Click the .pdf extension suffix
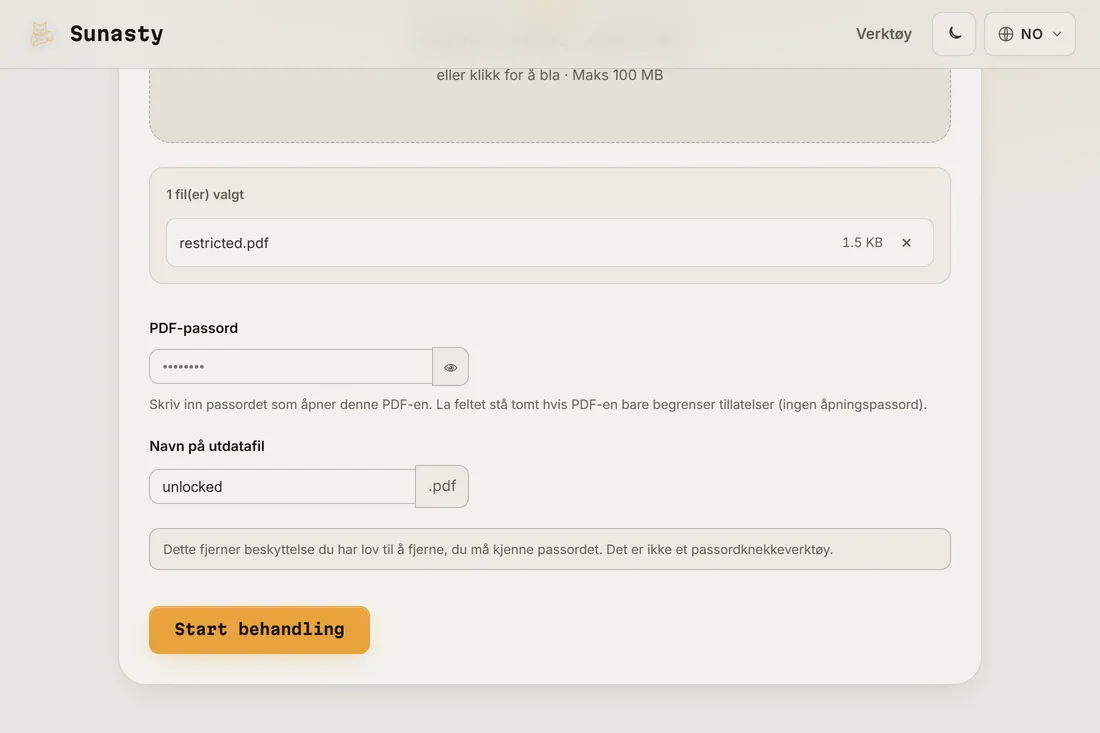1100x733 pixels. 442,486
